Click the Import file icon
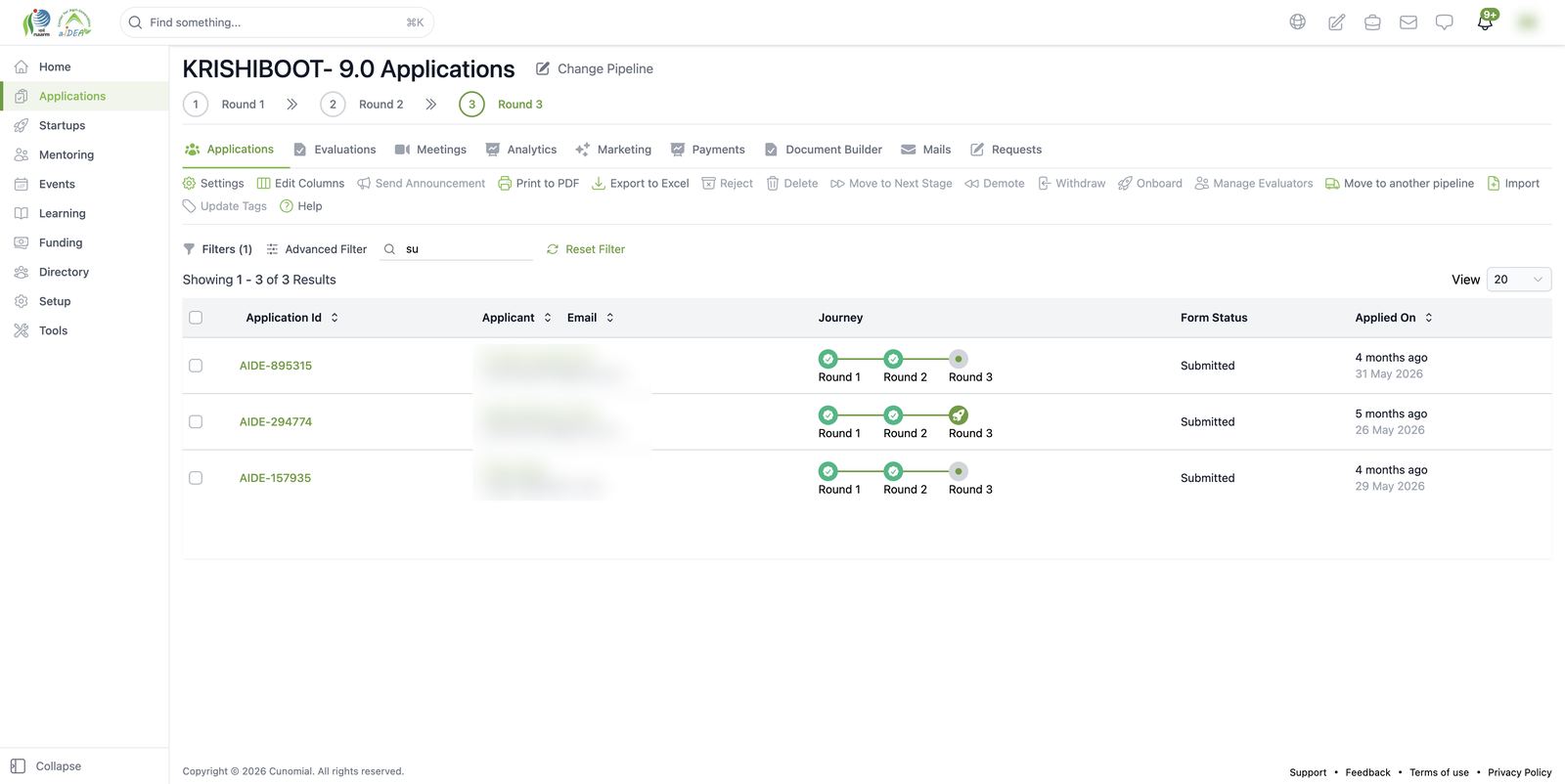Image resolution: width=1565 pixels, height=784 pixels. coord(1494,184)
